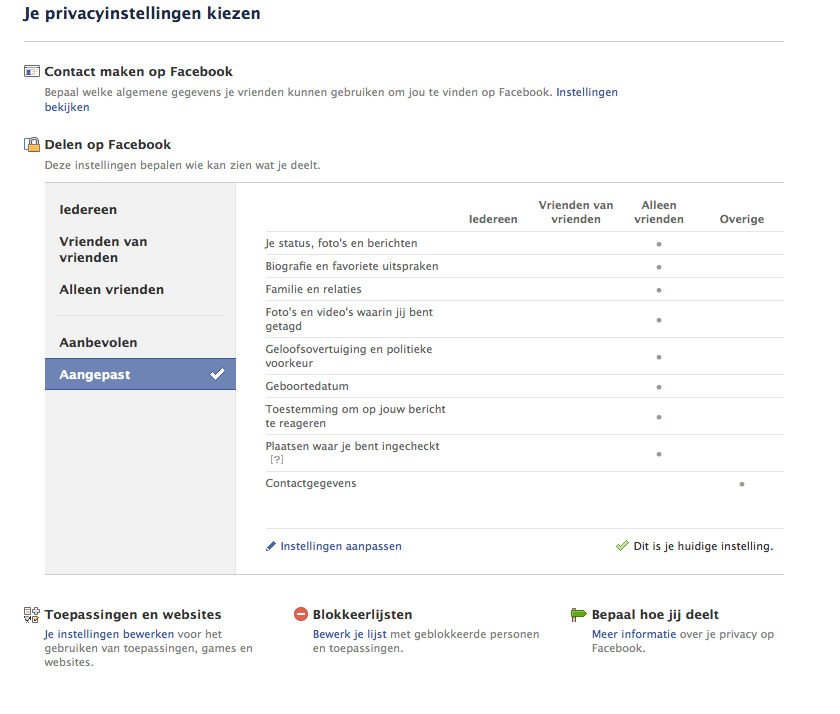Viewport: 840px width, 714px height.
Task: Click the dot in Geboortedatum row
Action: 659,387
